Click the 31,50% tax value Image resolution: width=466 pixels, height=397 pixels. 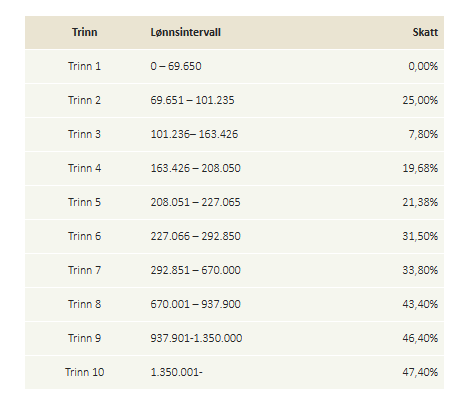coord(420,236)
